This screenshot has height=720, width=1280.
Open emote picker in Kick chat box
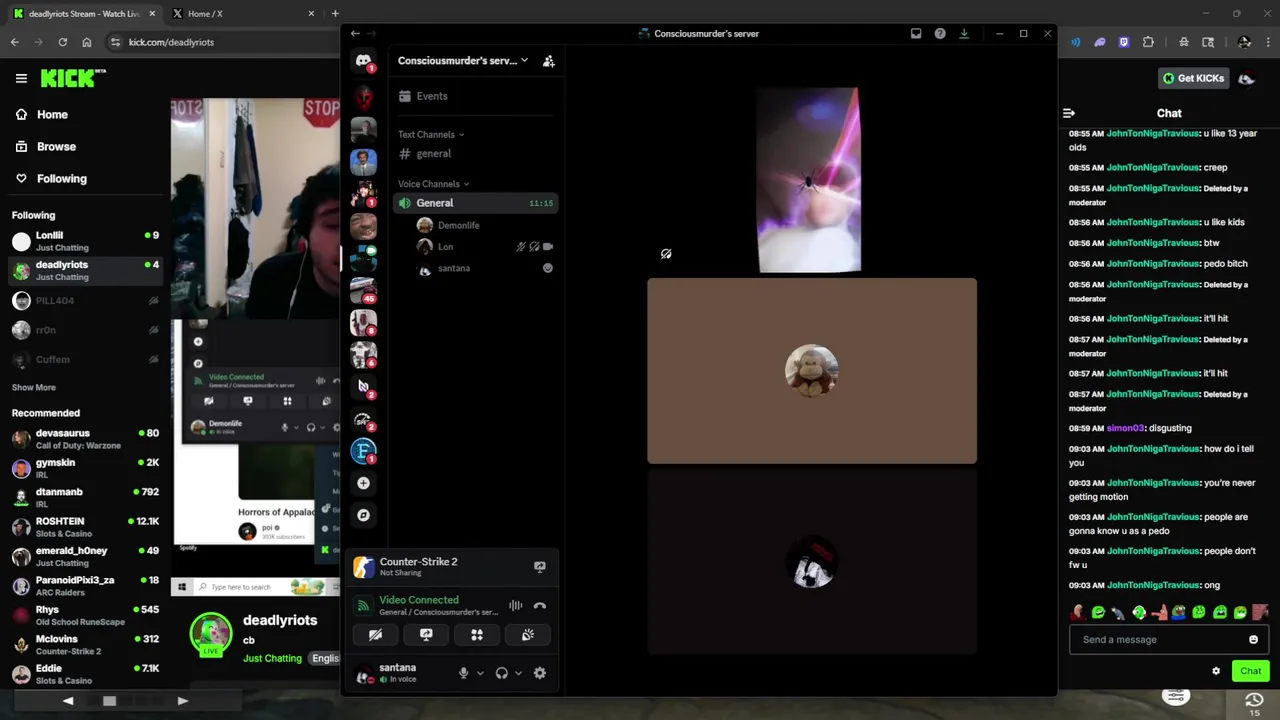(1253, 640)
